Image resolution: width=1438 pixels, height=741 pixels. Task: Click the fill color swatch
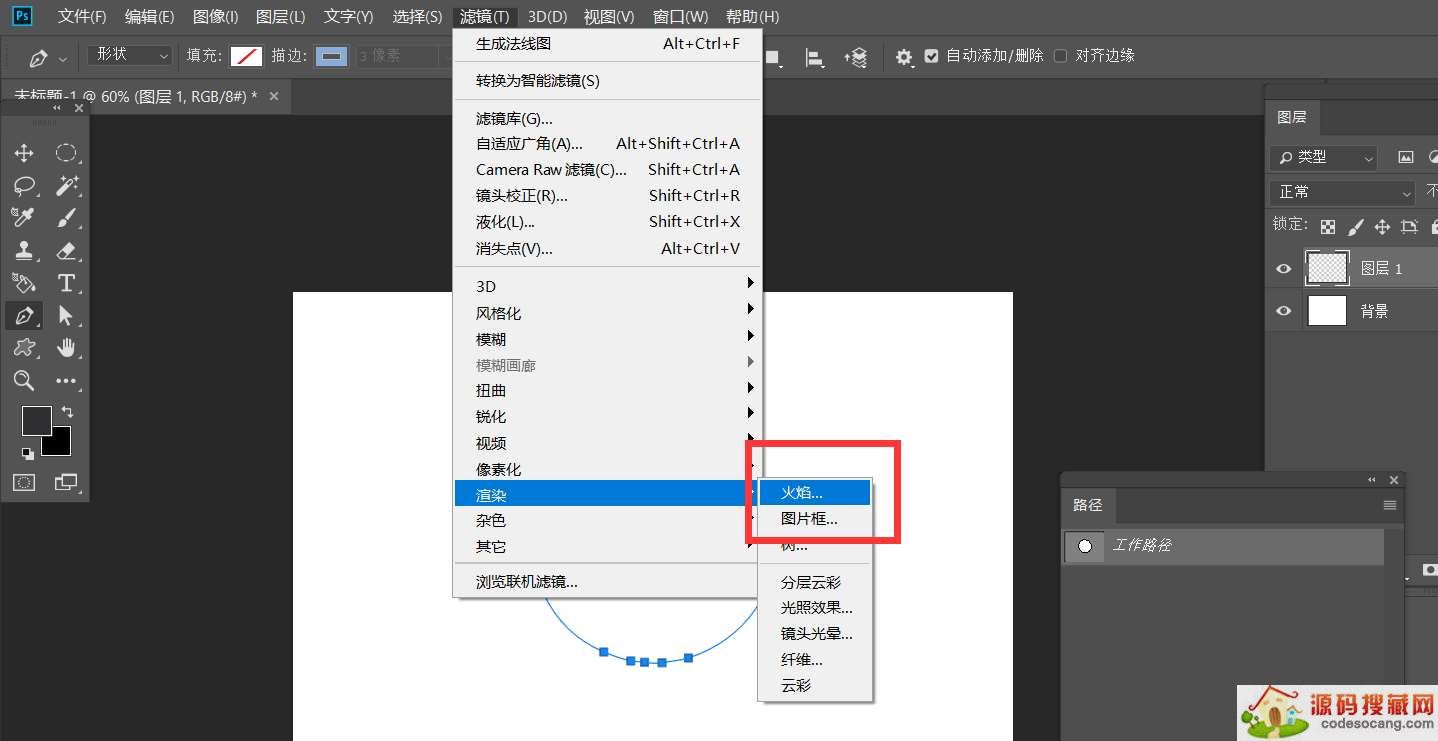246,56
